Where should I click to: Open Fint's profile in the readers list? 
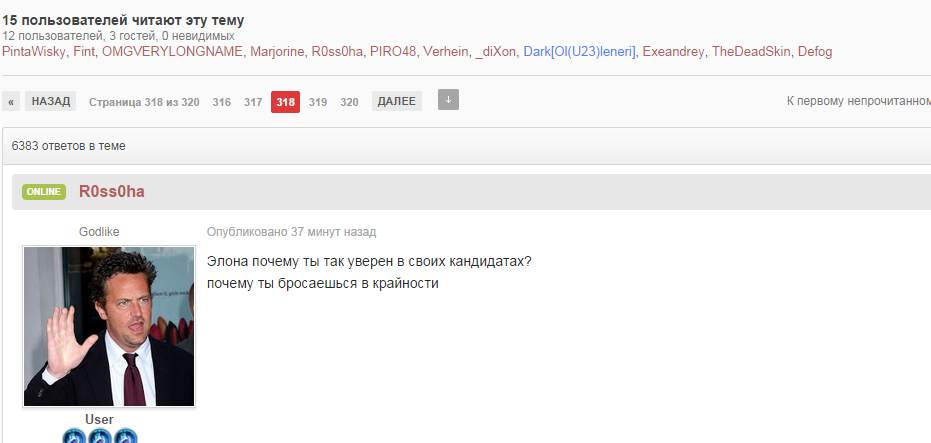(84, 52)
